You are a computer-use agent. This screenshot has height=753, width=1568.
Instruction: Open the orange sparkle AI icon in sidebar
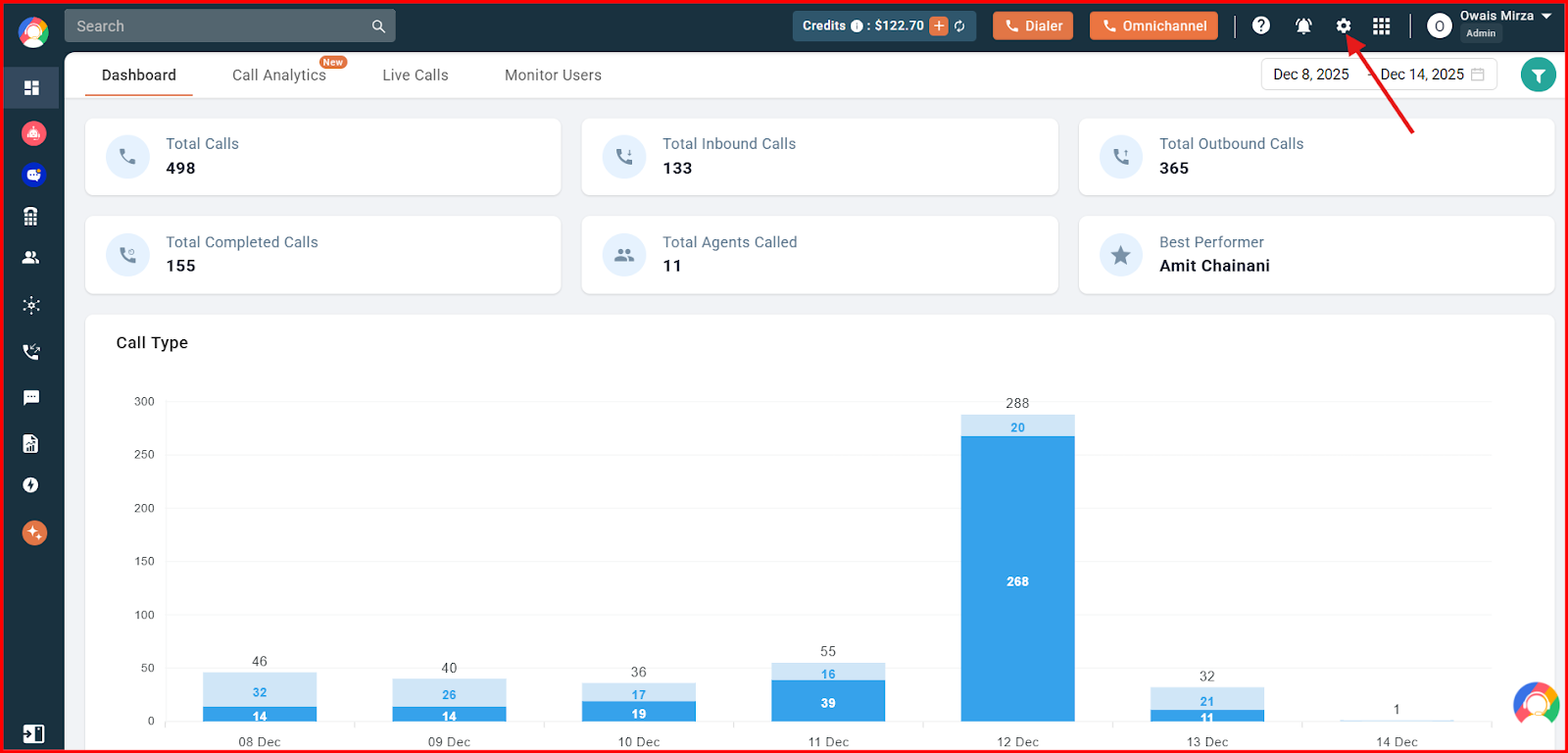[34, 532]
